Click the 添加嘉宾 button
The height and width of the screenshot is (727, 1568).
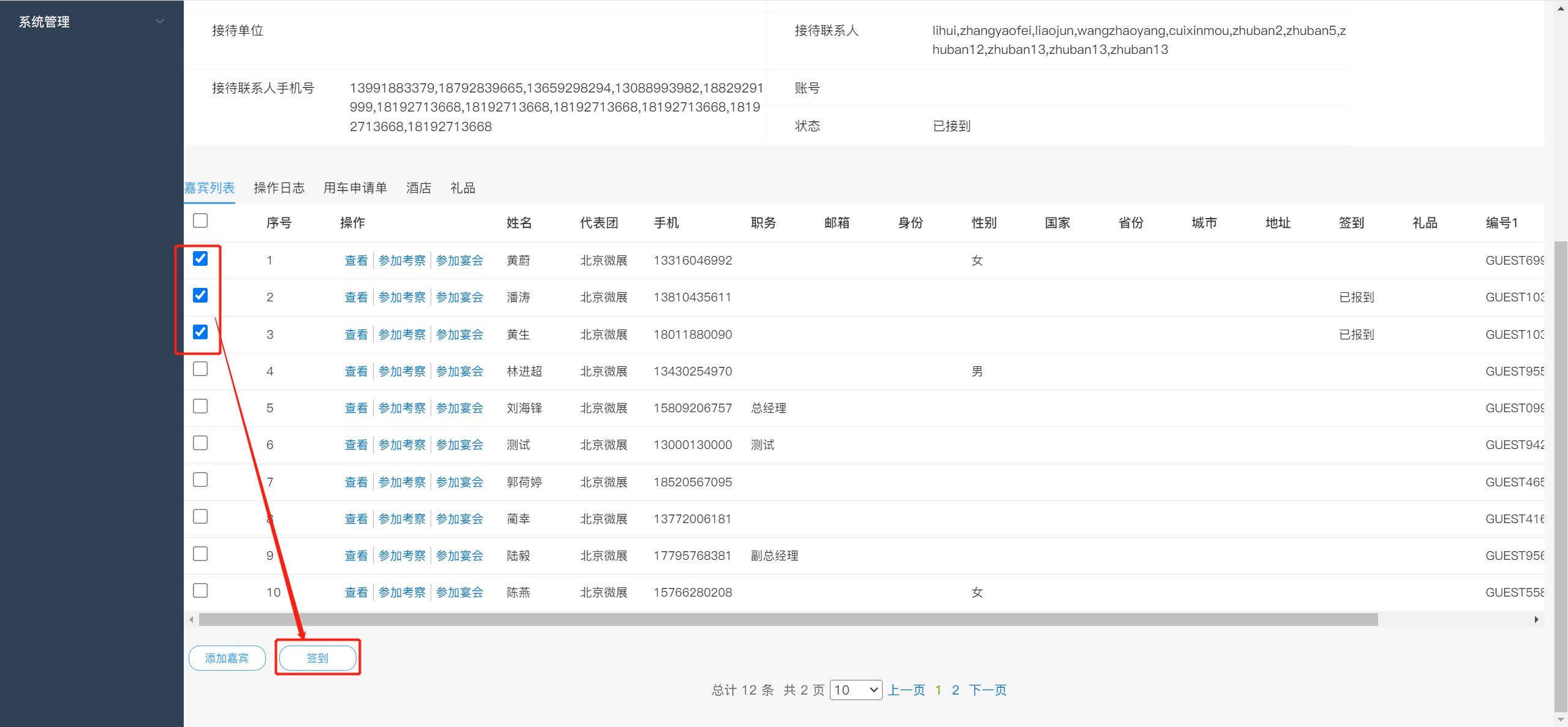(227, 658)
